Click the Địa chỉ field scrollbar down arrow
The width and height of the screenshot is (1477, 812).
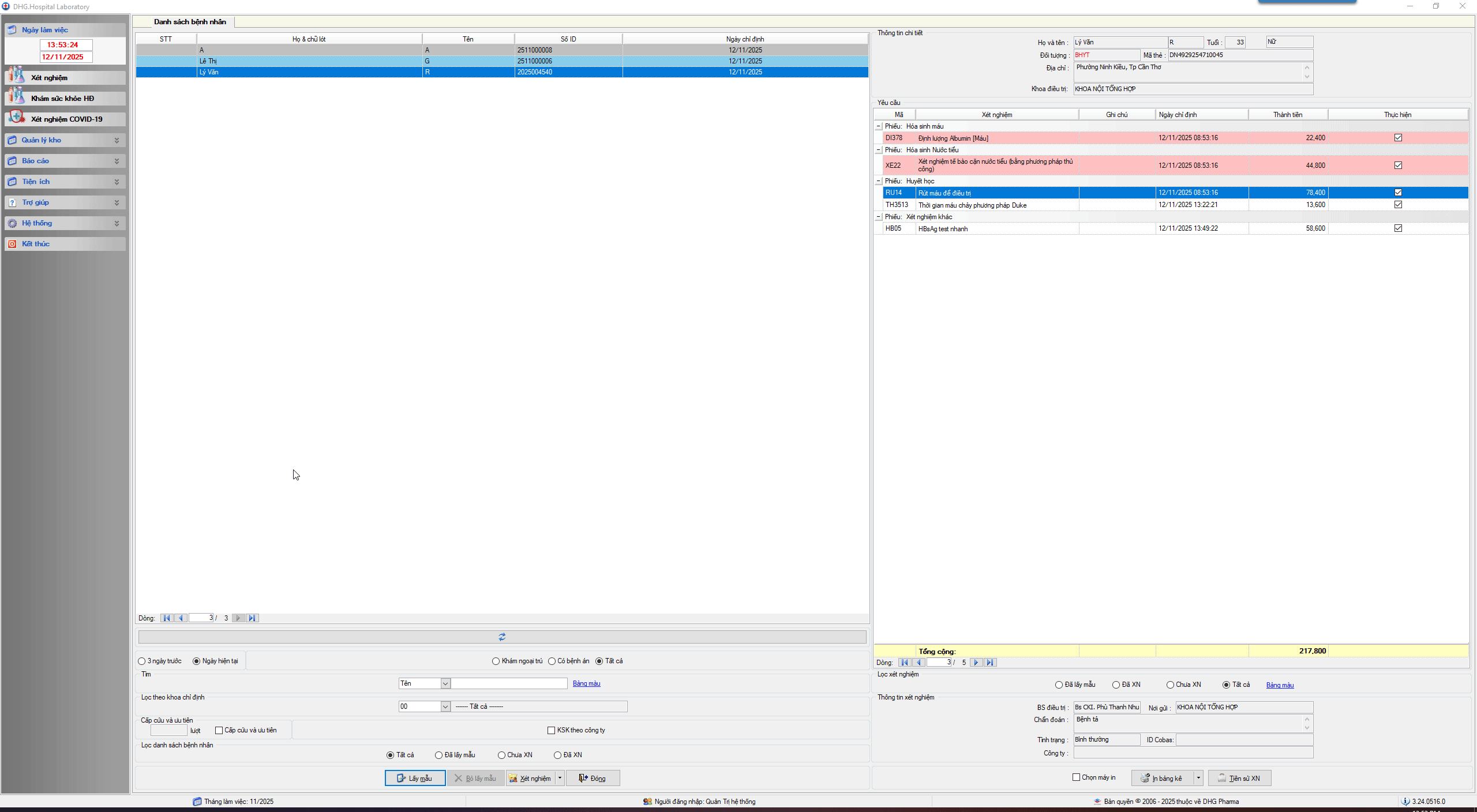[1307, 77]
